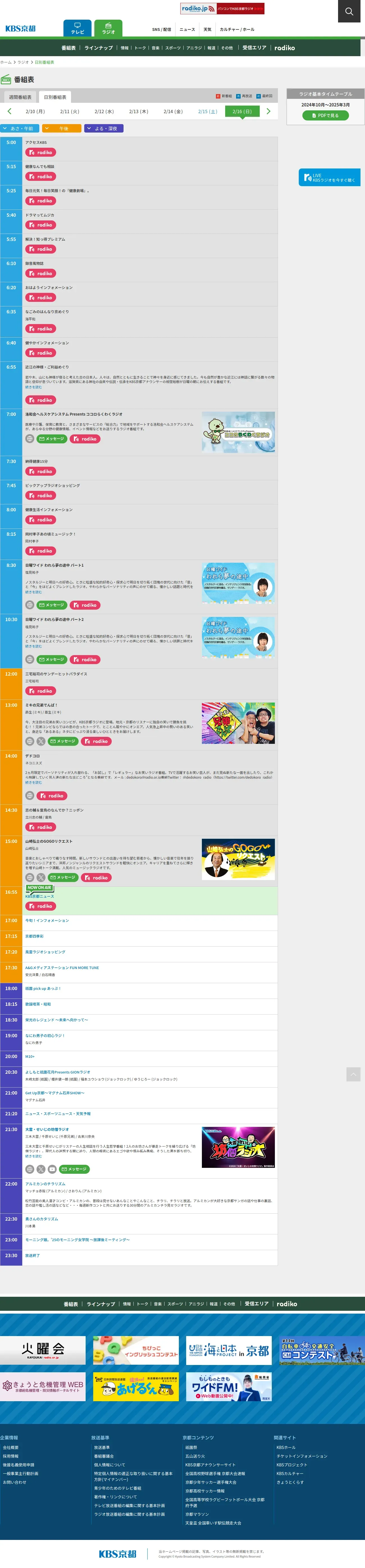The width and height of the screenshot is (365, 1568).
Task: Open 祇園祭 footer link
Action: [191, 1448]
